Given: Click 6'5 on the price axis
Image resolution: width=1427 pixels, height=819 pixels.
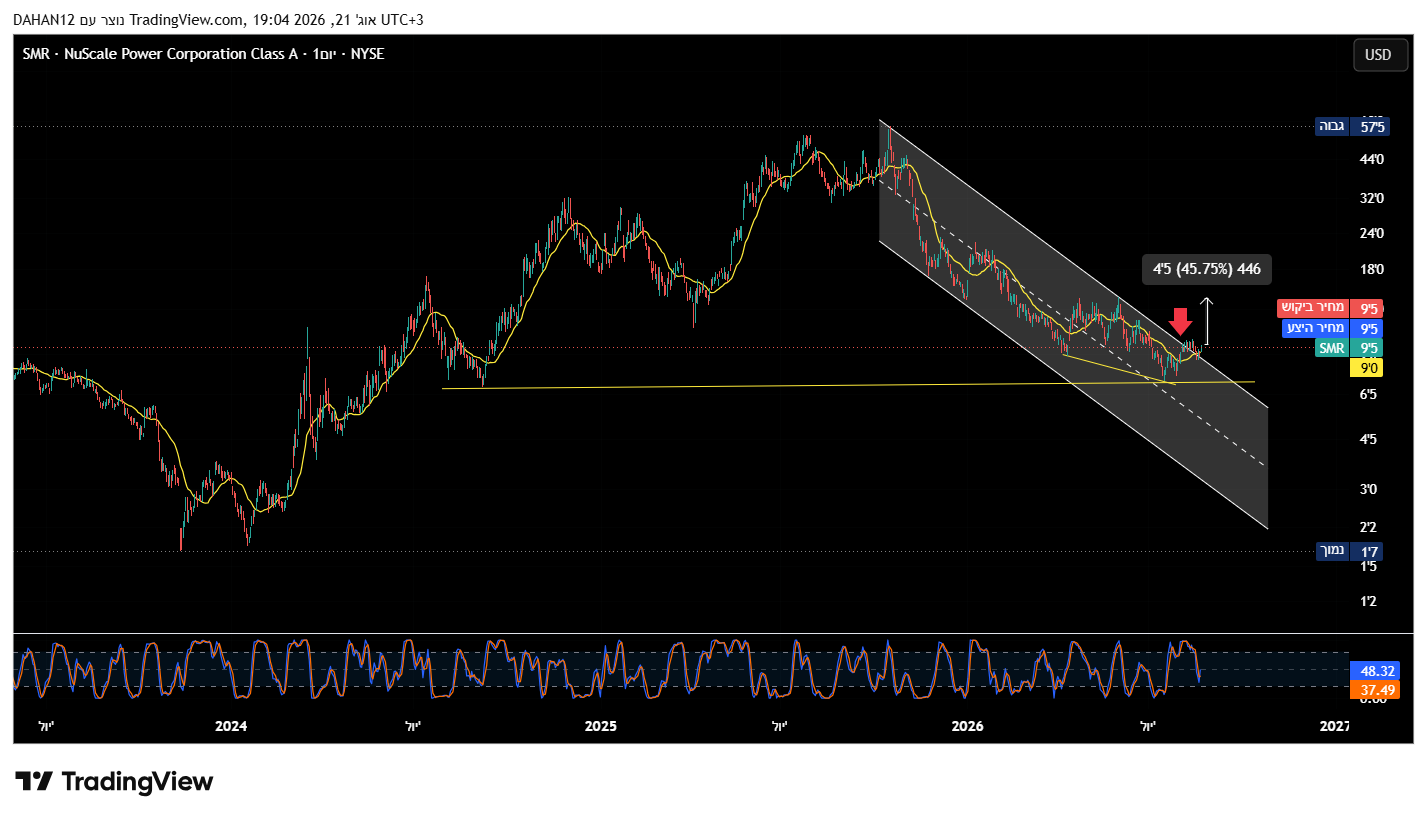Looking at the screenshot, I should click(x=1369, y=395).
